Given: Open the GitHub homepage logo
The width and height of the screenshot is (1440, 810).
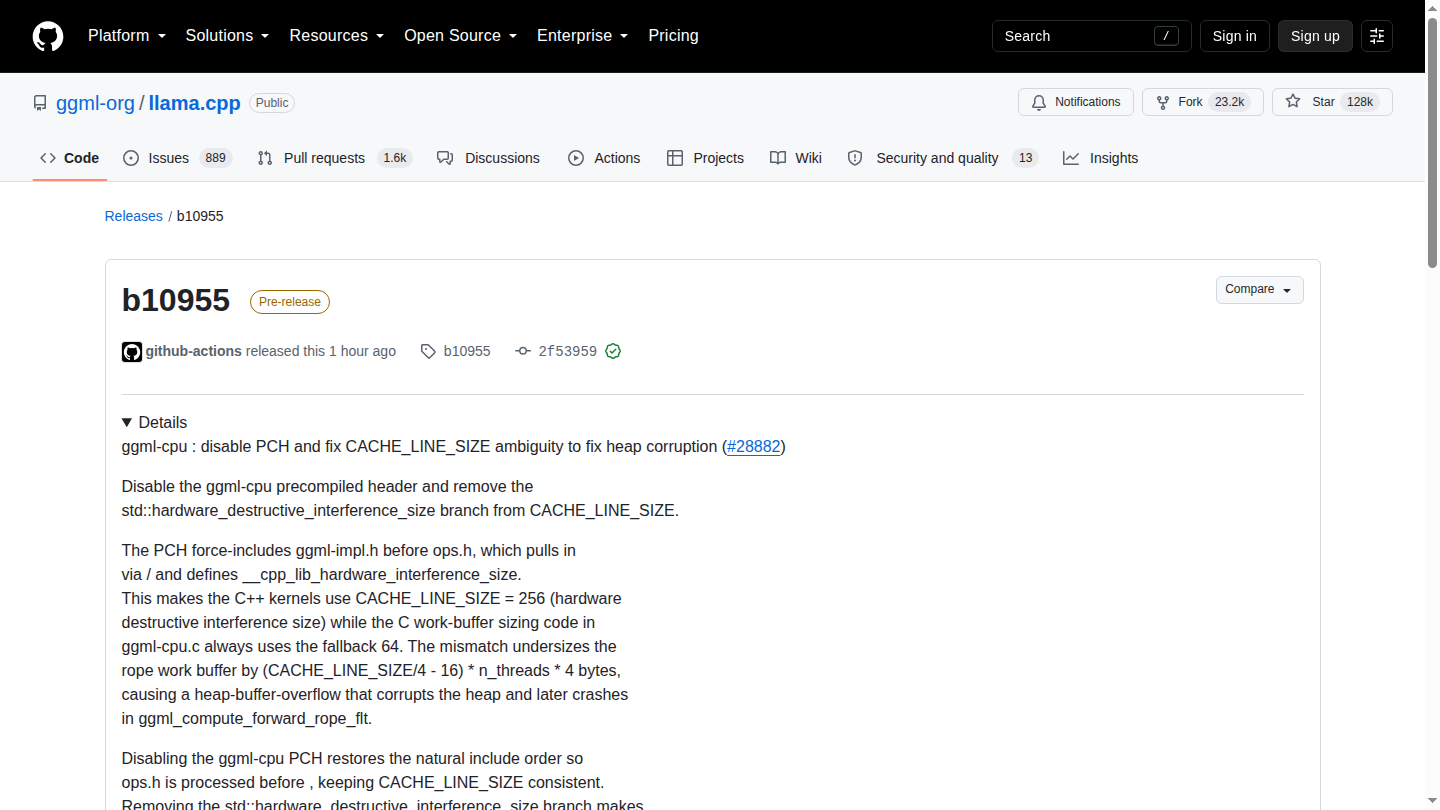Looking at the screenshot, I should (48, 36).
